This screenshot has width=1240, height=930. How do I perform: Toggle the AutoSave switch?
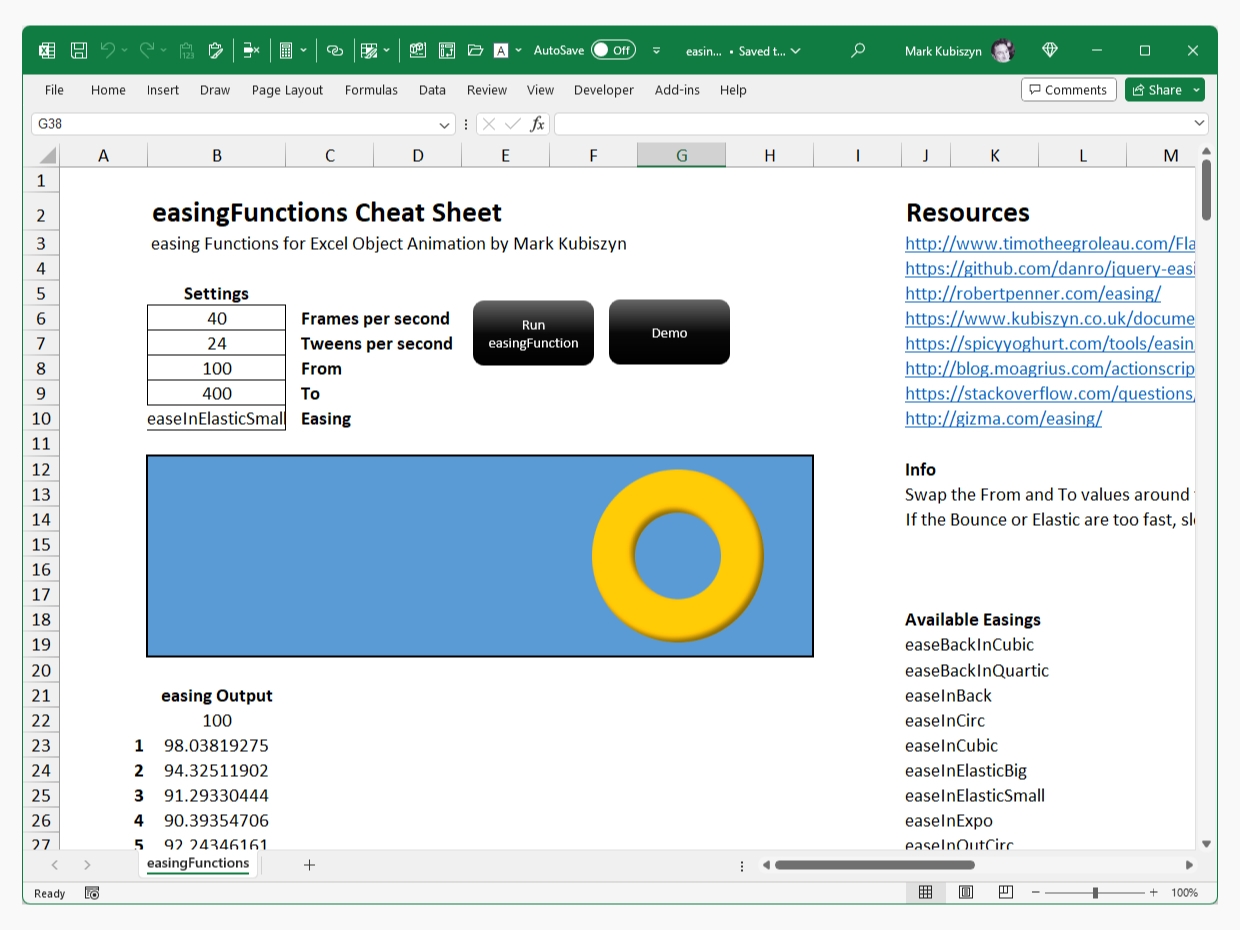(x=612, y=50)
